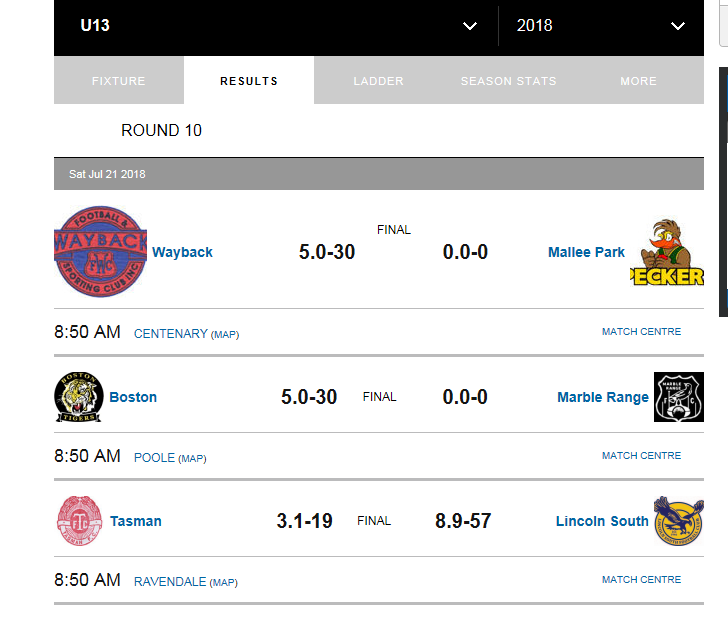The height and width of the screenshot is (629, 728).
Task: Open the Season Stats tab
Action: pos(508,81)
